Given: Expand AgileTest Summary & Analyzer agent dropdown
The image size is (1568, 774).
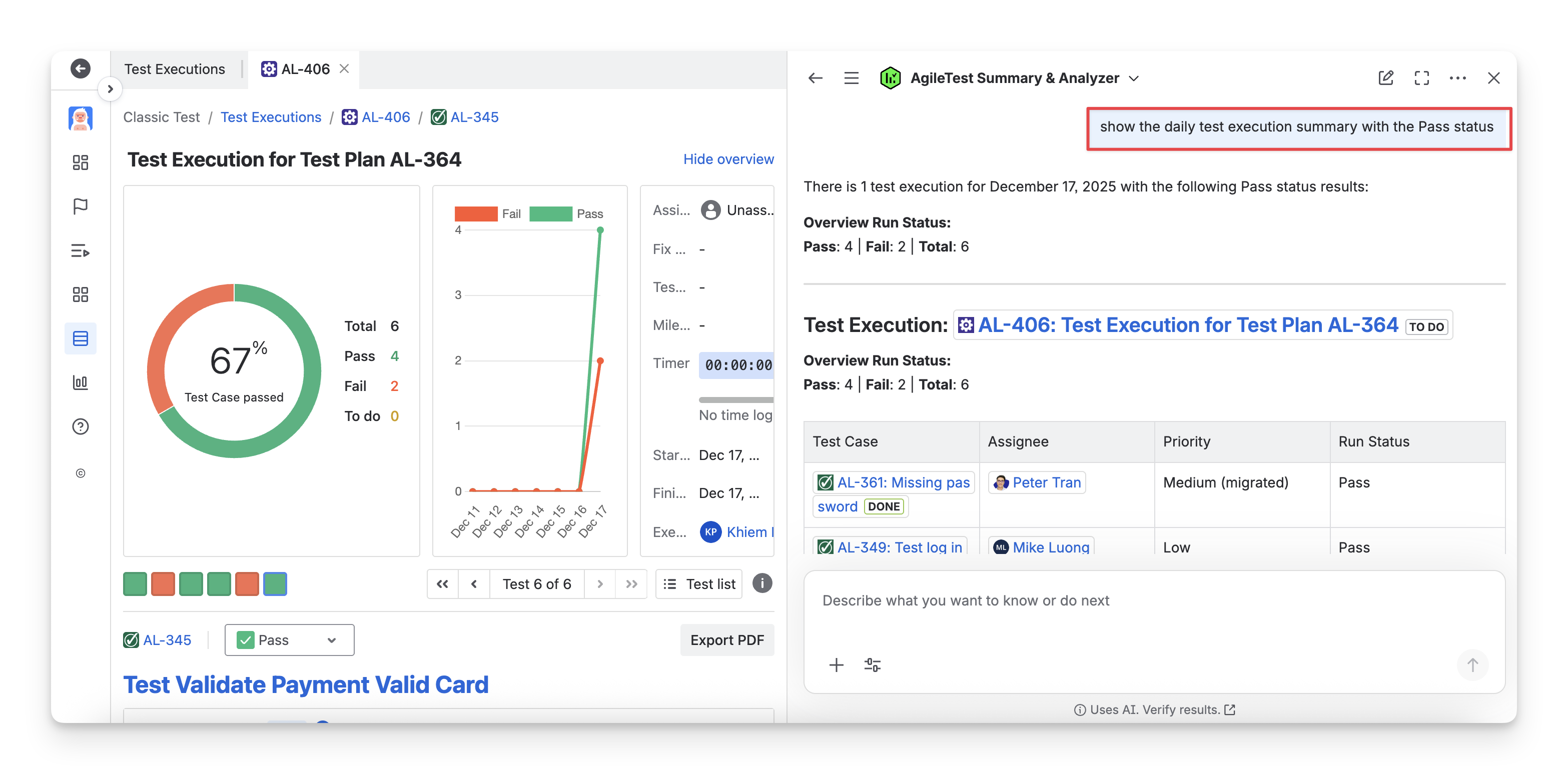Looking at the screenshot, I should [1134, 78].
